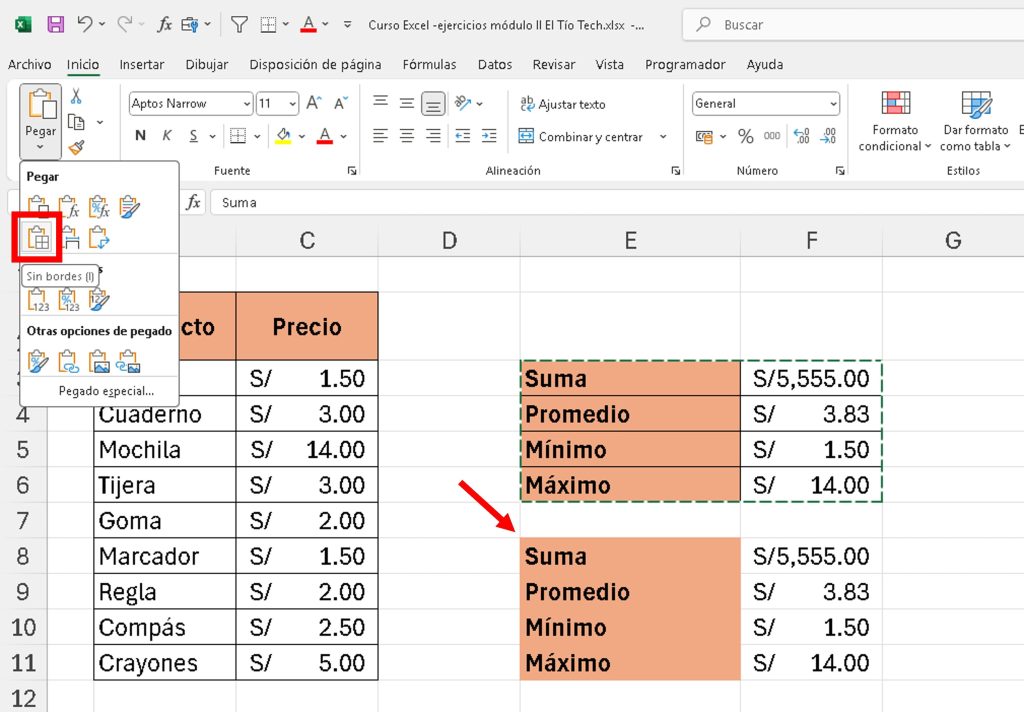This screenshot has width=1024, height=712.
Task: Expand the ribbon borders dropdown arrow
Action: [x=257, y=136]
